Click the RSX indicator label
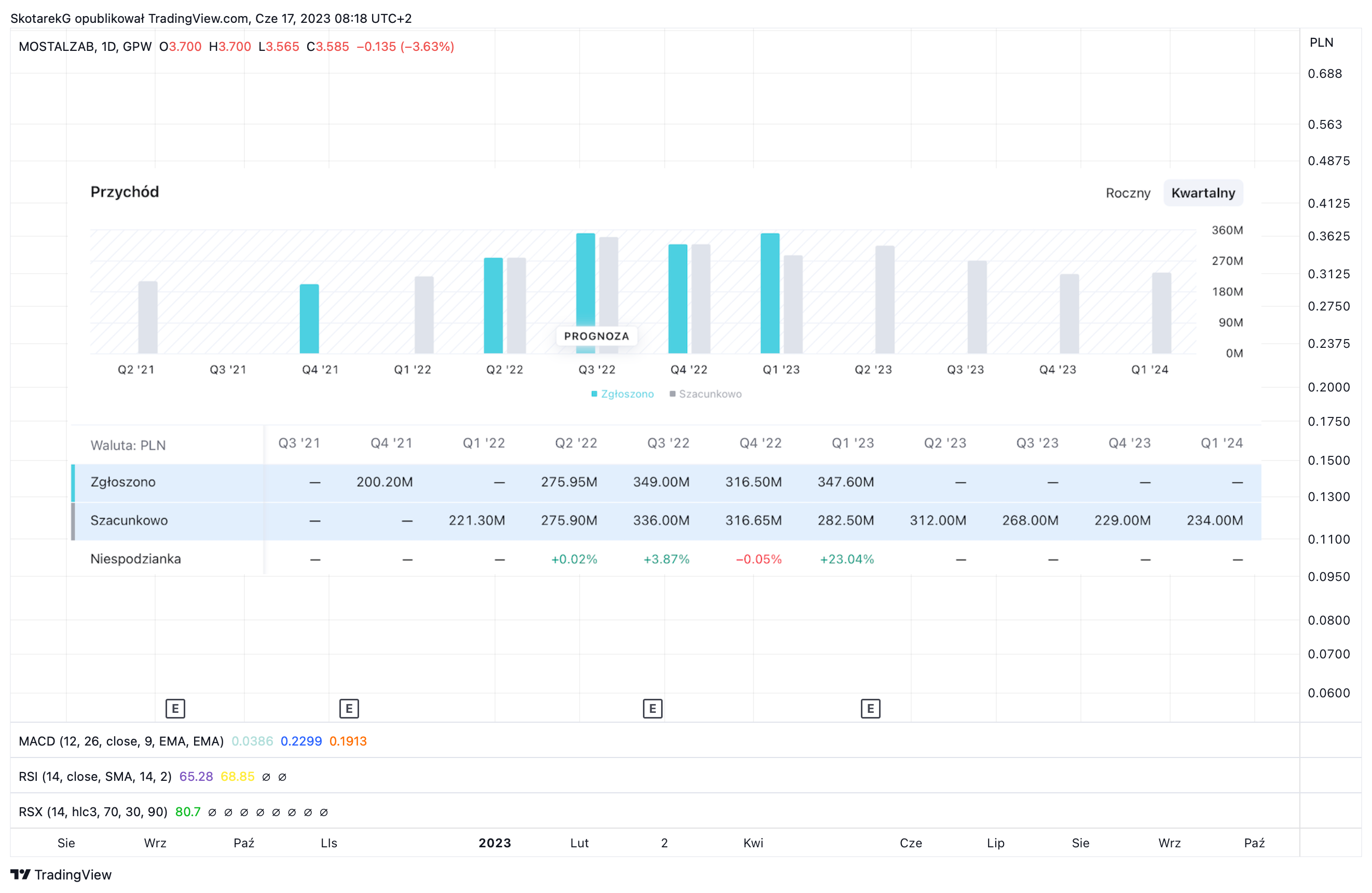Image resolution: width=1372 pixels, height=893 pixels. click(x=93, y=812)
